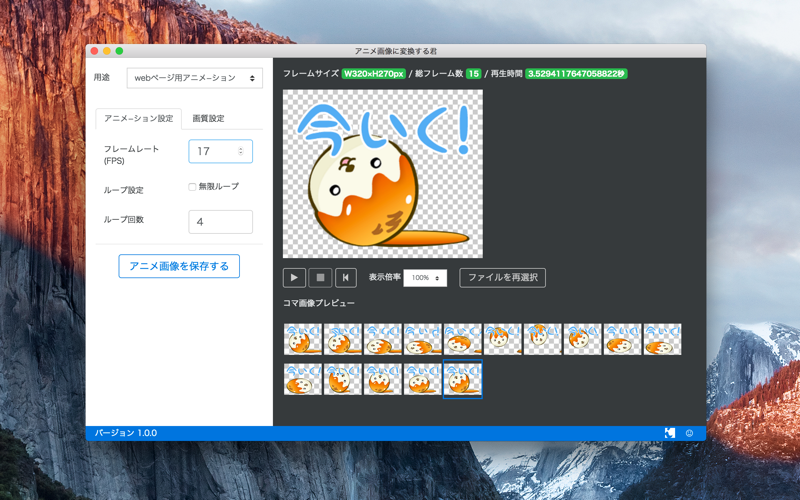Click the smiley face icon in the status bar
This screenshot has width=800, height=500.
(x=689, y=433)
